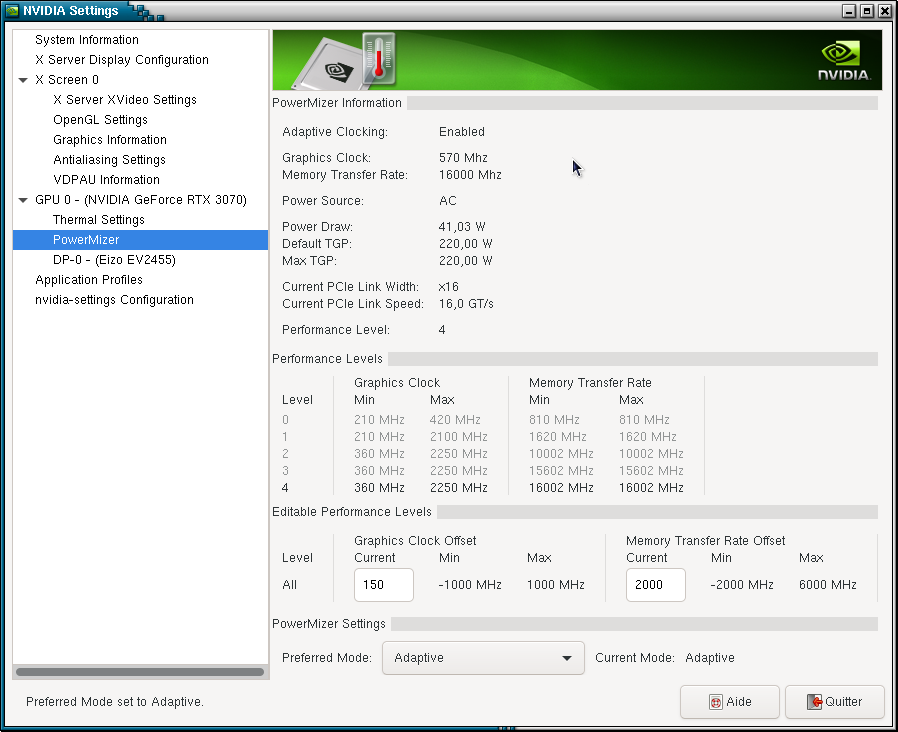Click the 'AC' power source value

(448, 201)
